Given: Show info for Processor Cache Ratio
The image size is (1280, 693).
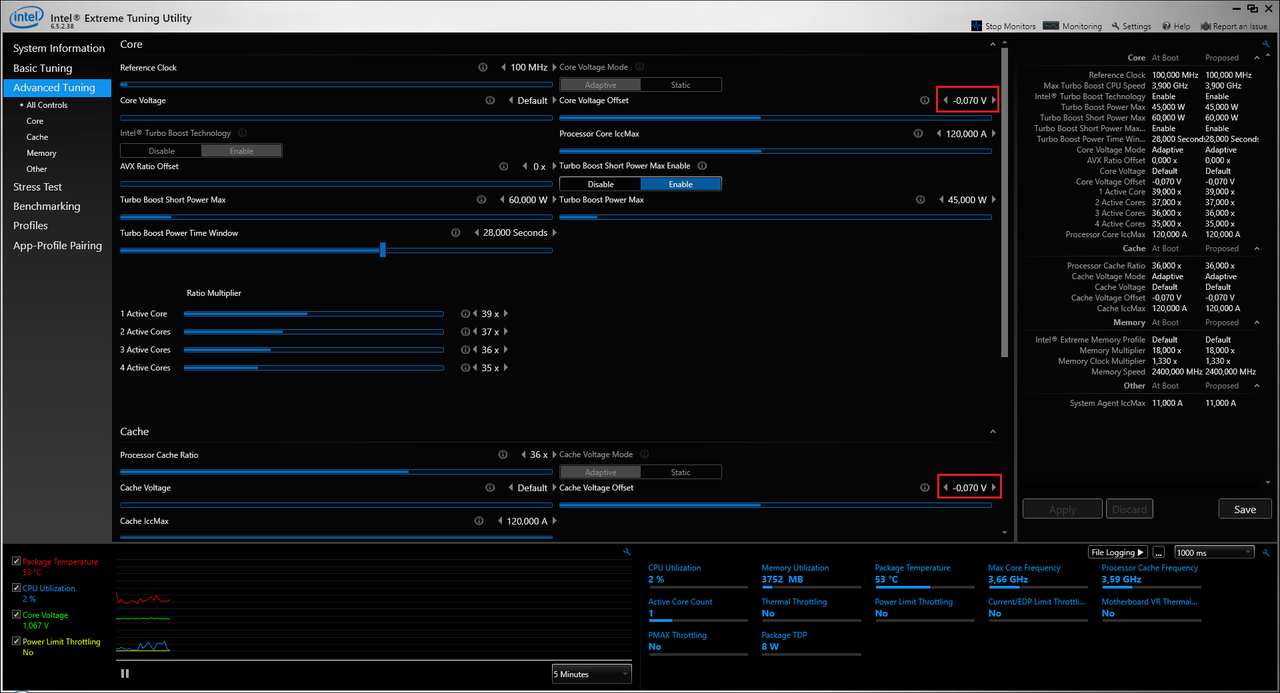Looking at the screenshot, I should point(502,455).
